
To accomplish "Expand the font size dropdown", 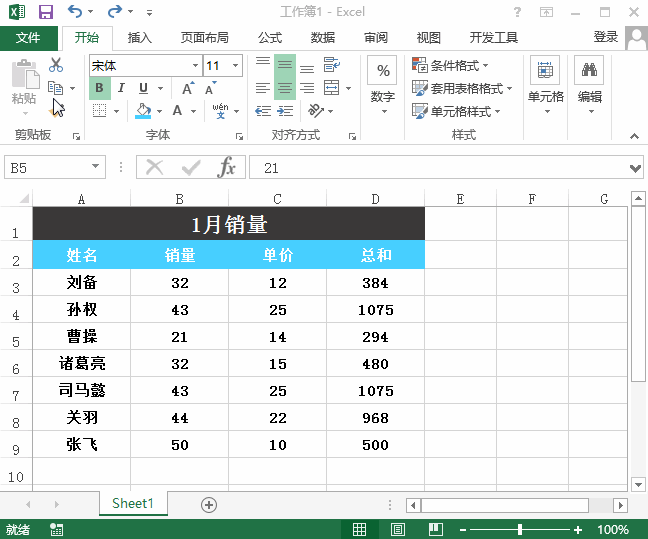I will 236,65.
